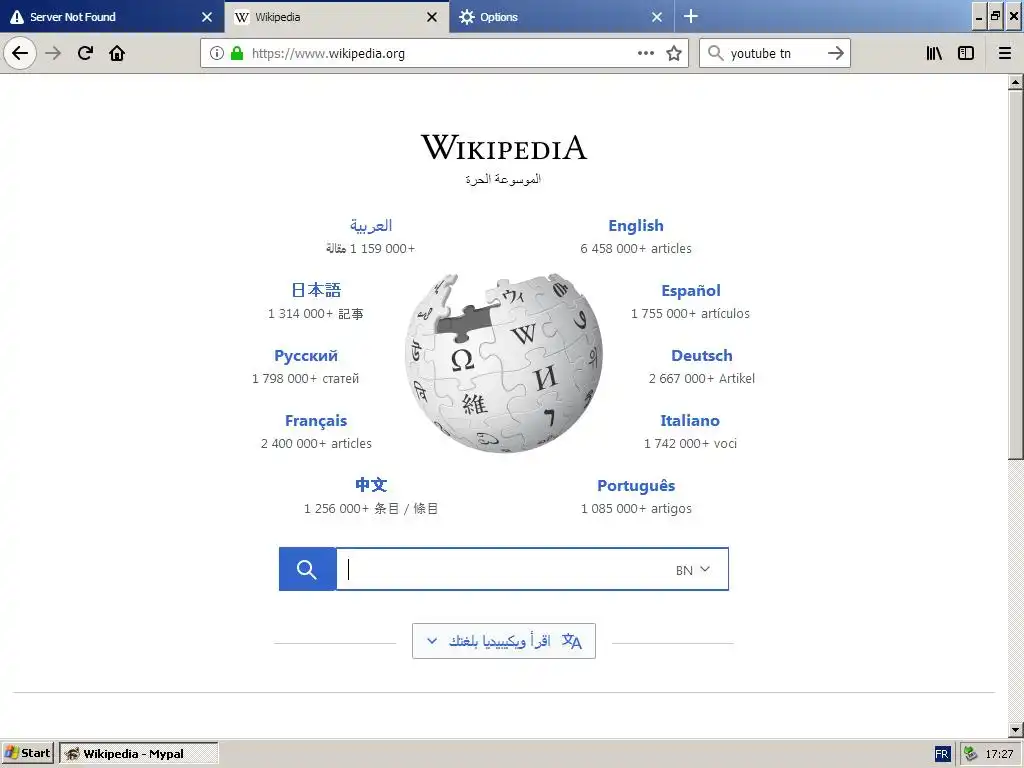
Task: Click the scrollbar down arrow
Action: (1016, 730)
